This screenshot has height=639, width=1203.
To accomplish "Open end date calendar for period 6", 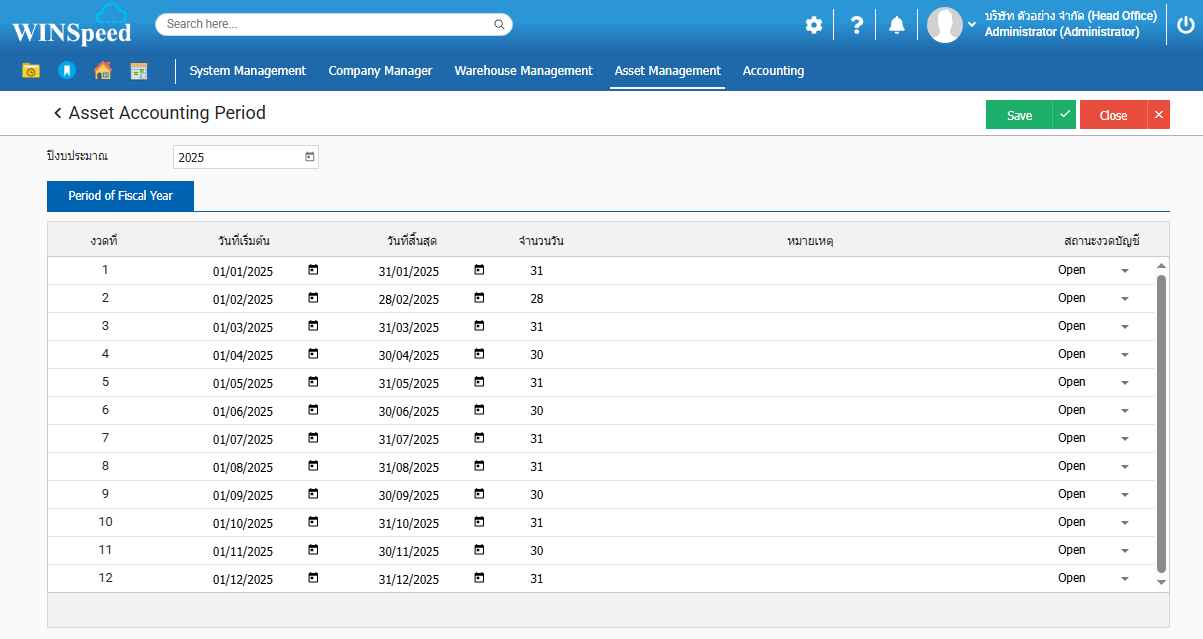I will point(479,410).
